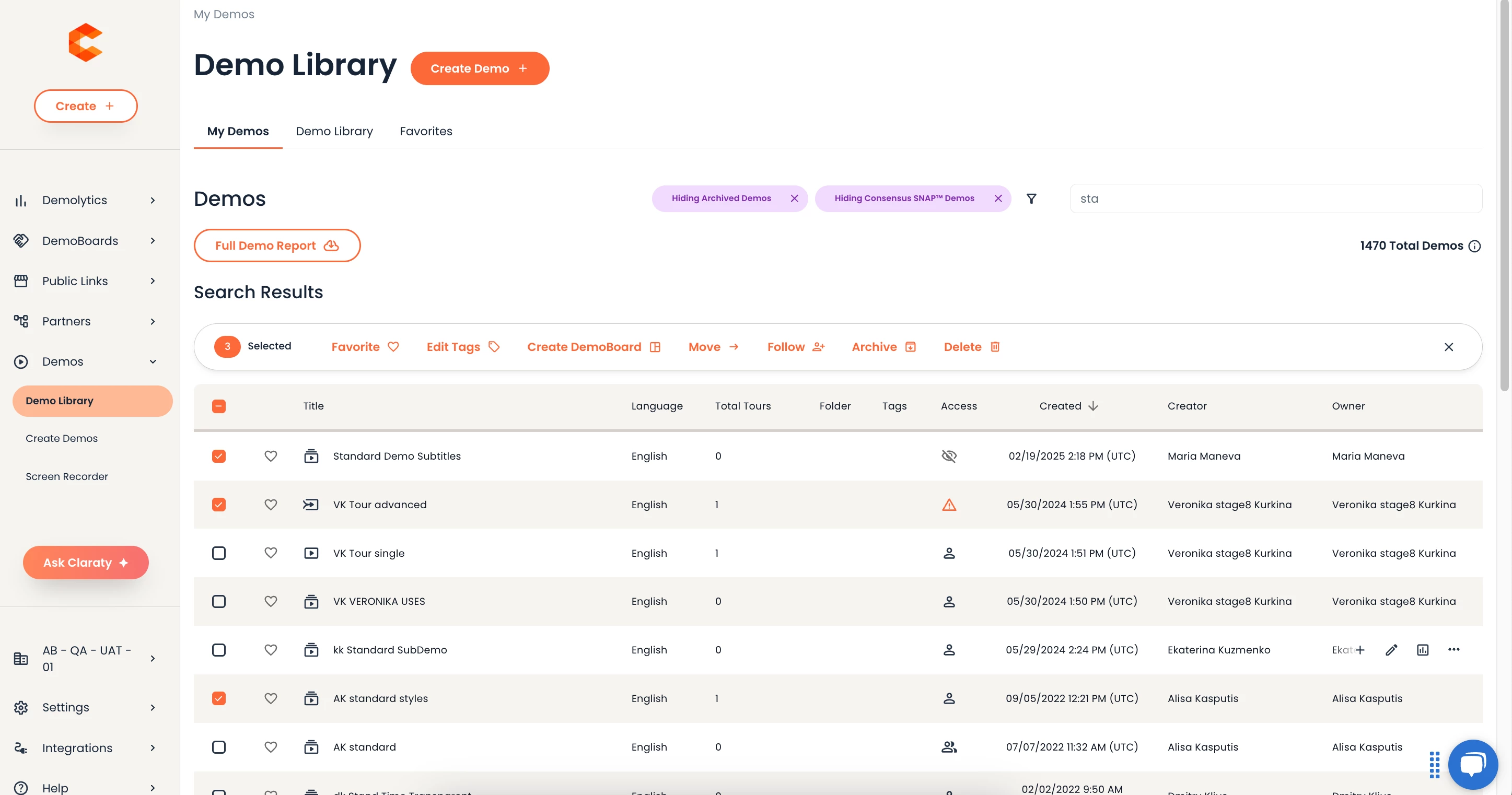Open stats icon on kk Standard SubDemo row
Viewport: 1512px width, 795px height.
point(1423,649)
